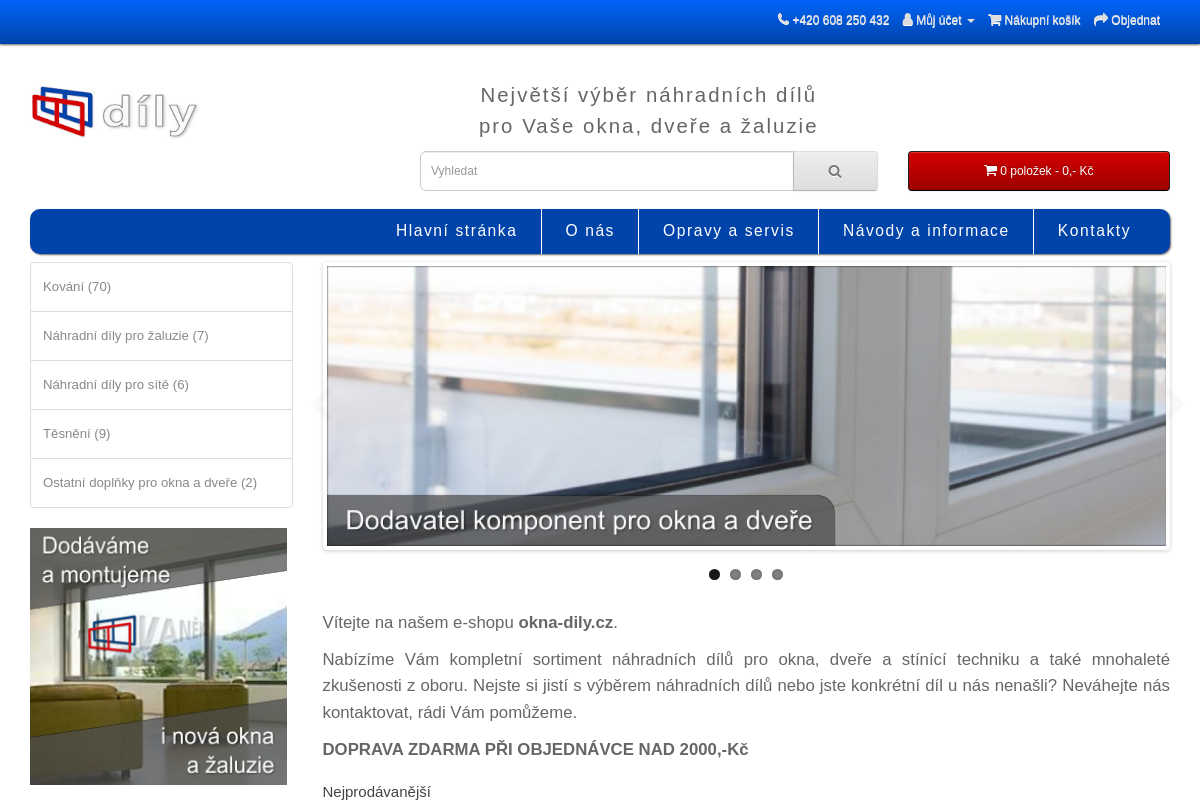The height and width of the screenshot is (800, 1200).
Task: Select Opravy a servis in navigation
Action: pos(728,231)
